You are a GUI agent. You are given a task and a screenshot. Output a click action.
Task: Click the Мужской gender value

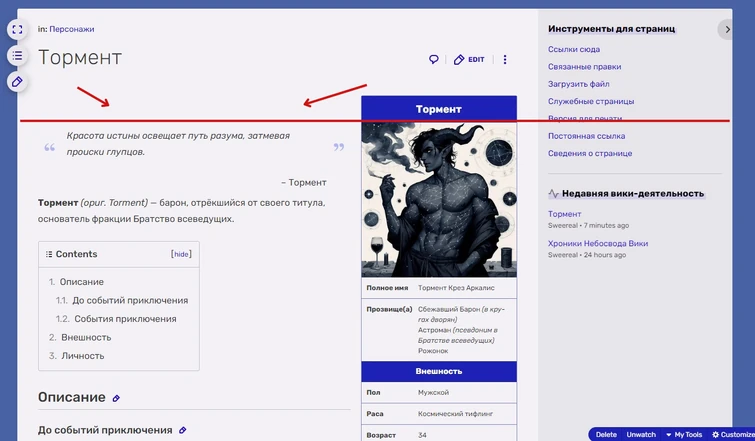click(x=433, y=392)
